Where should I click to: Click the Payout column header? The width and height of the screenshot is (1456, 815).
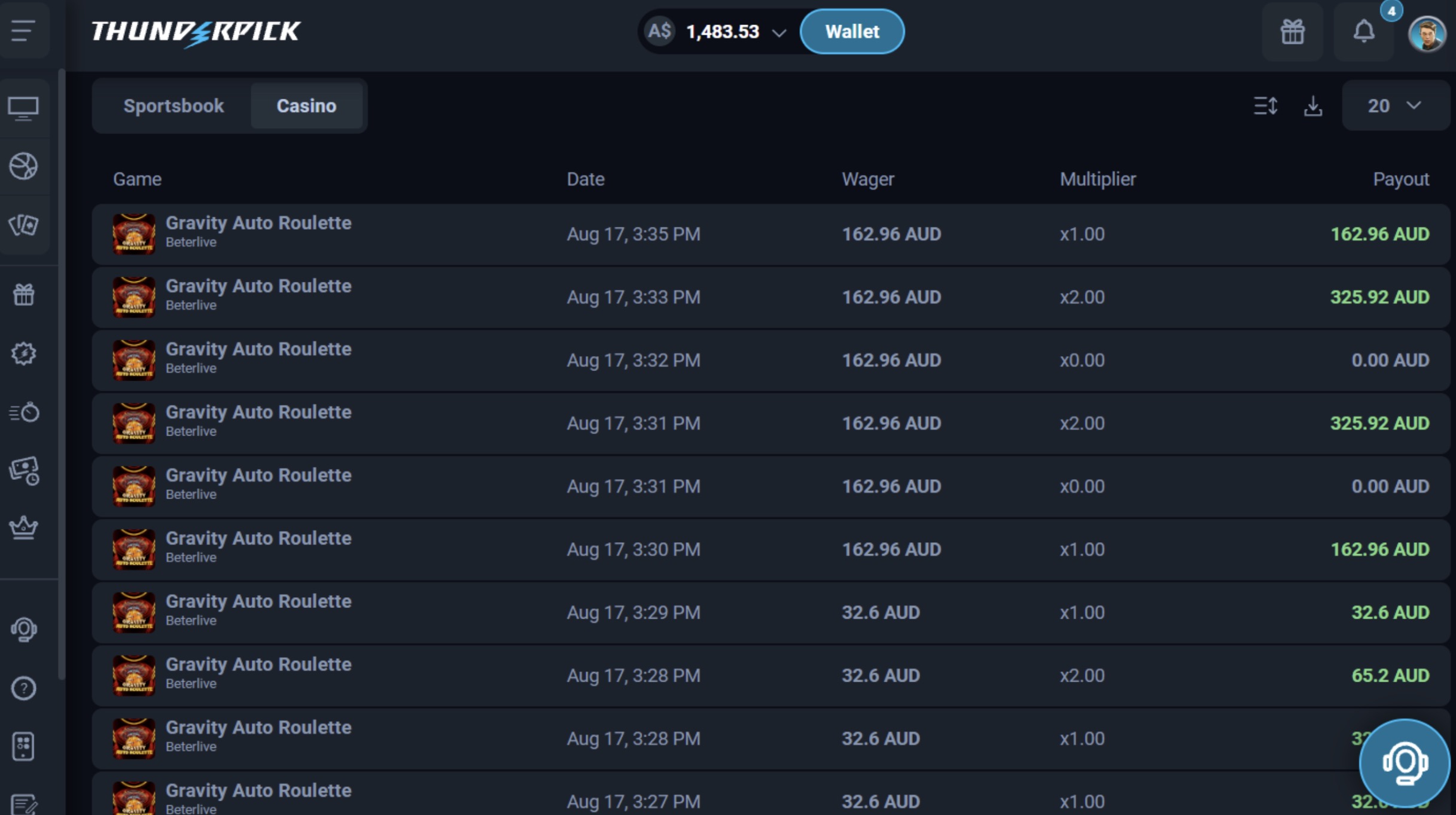coord(1401,179)
